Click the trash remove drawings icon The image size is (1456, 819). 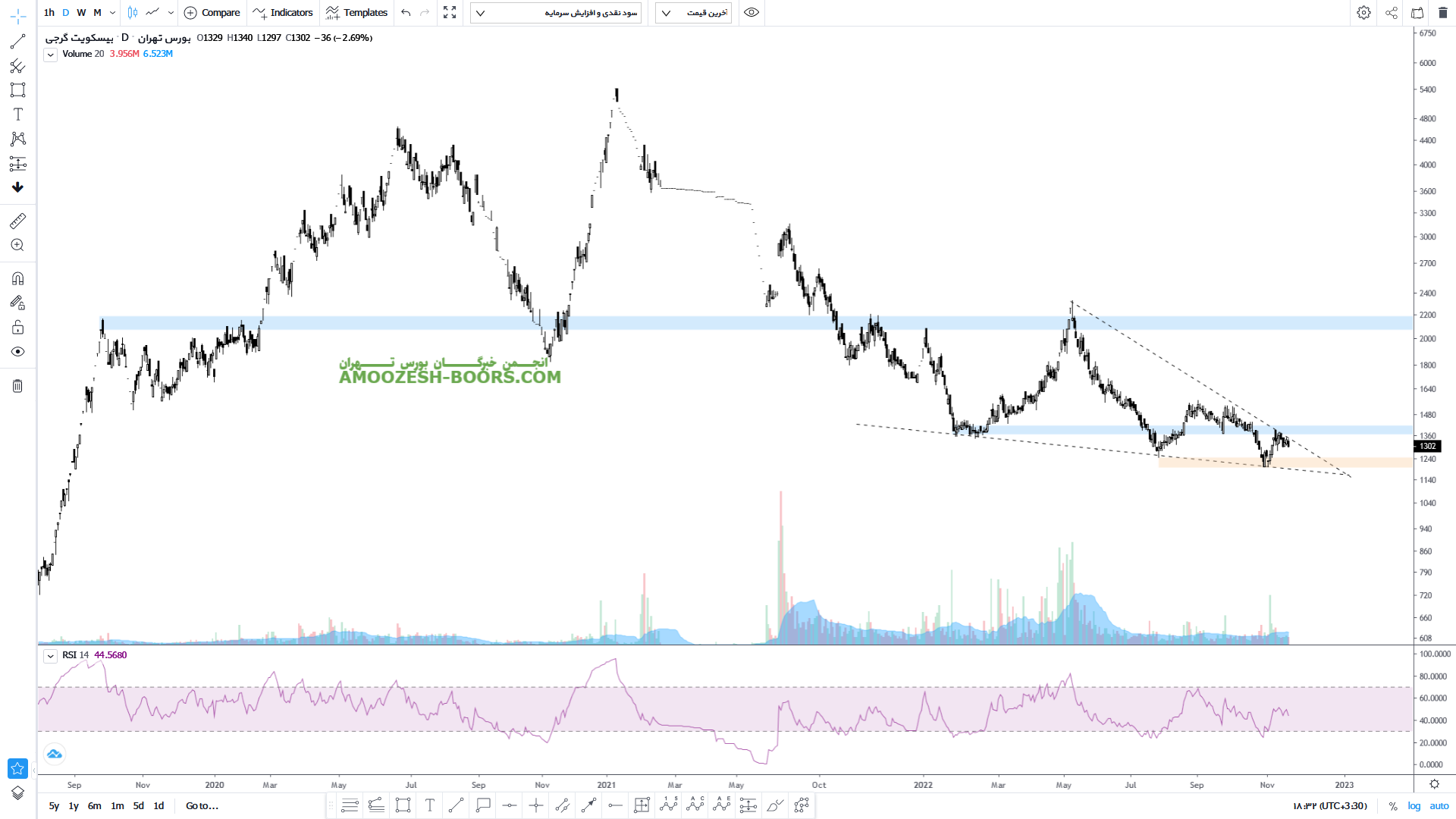[17, 386]
